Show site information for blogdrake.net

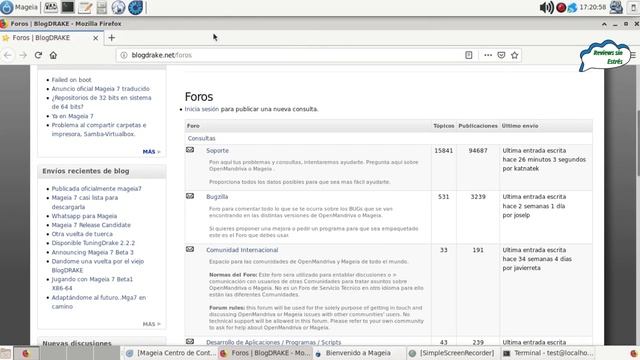point(124,55)
